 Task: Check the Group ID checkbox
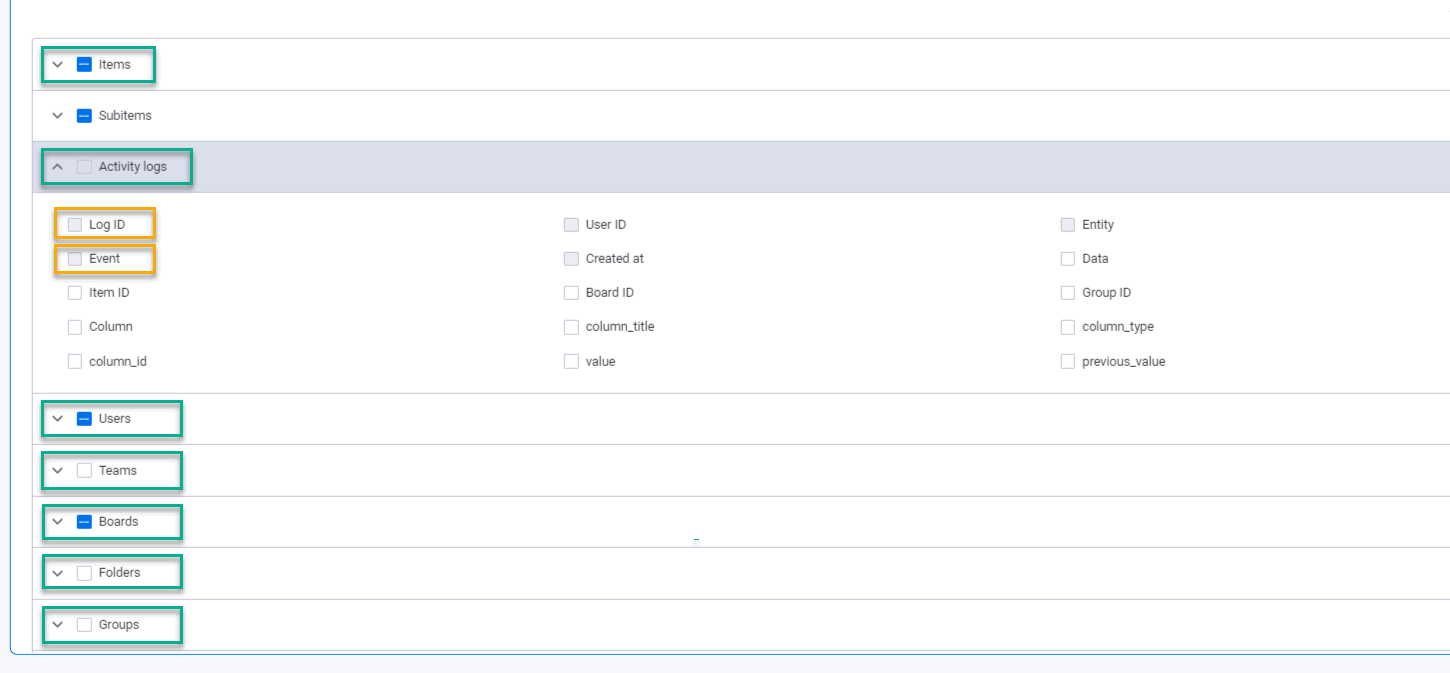[x=1067, y=292]
